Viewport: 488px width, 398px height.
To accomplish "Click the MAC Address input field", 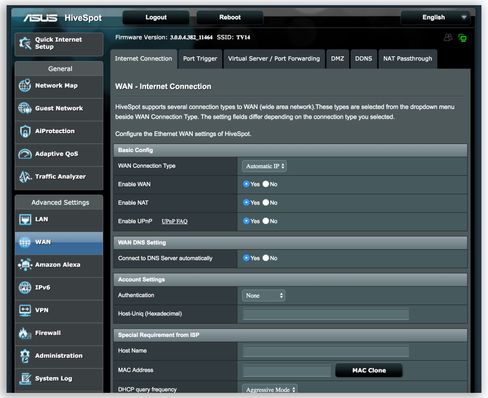I will pyautogui.click(x=287, y=370).
